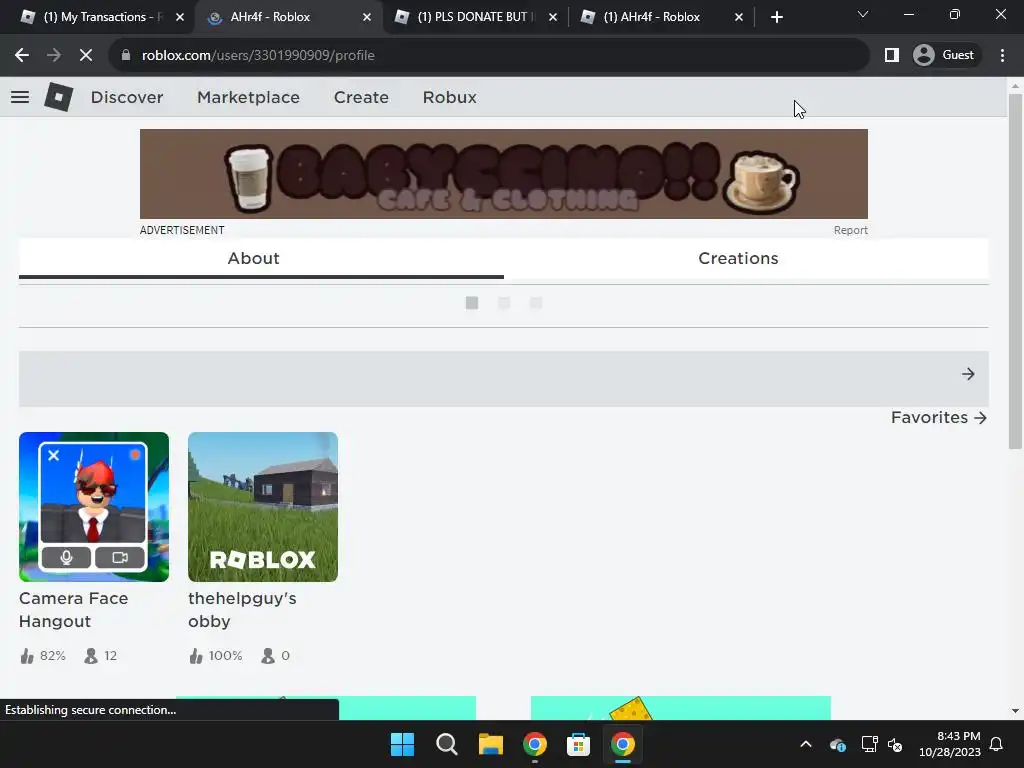Screen dimensions: 1024x768
Task: Click the player count icon showing 12
Action: [91, 656]
